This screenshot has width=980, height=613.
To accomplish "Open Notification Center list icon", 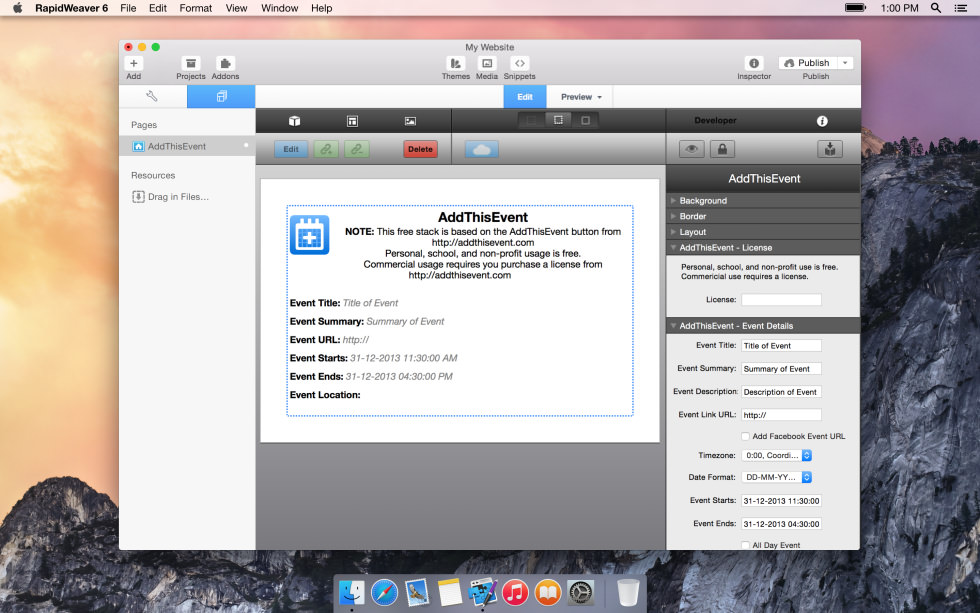I will click(961, 8).
